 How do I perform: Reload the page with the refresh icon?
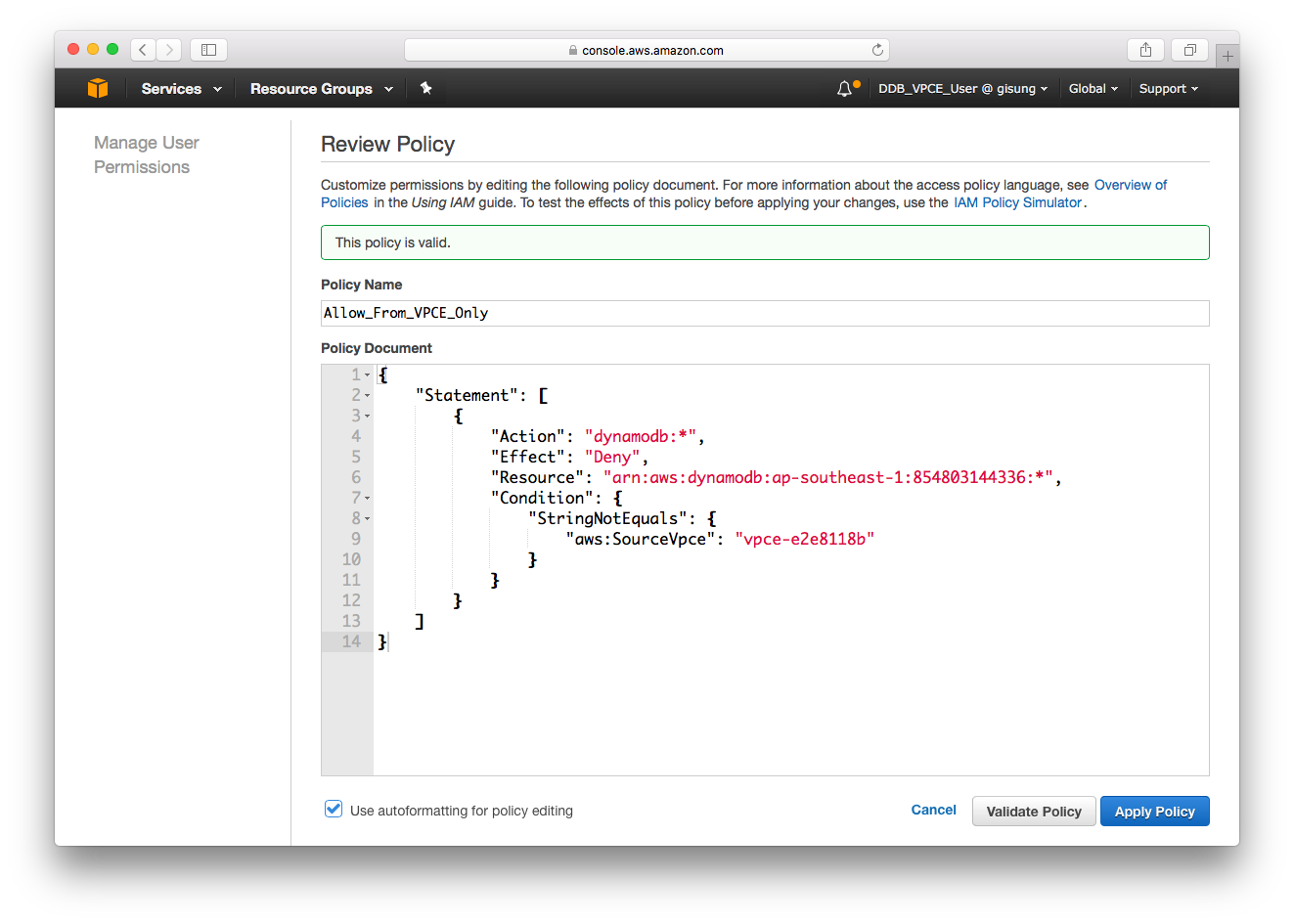point(877,49)
